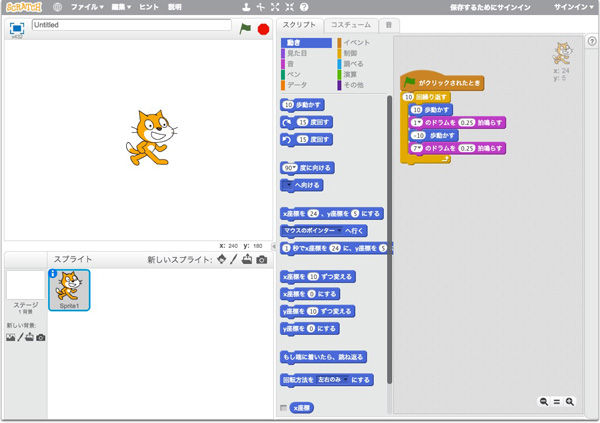600x423 pixels.
Task: Click the 10 value in the palette 歩動かす block
Action: (x=289, y=105)
